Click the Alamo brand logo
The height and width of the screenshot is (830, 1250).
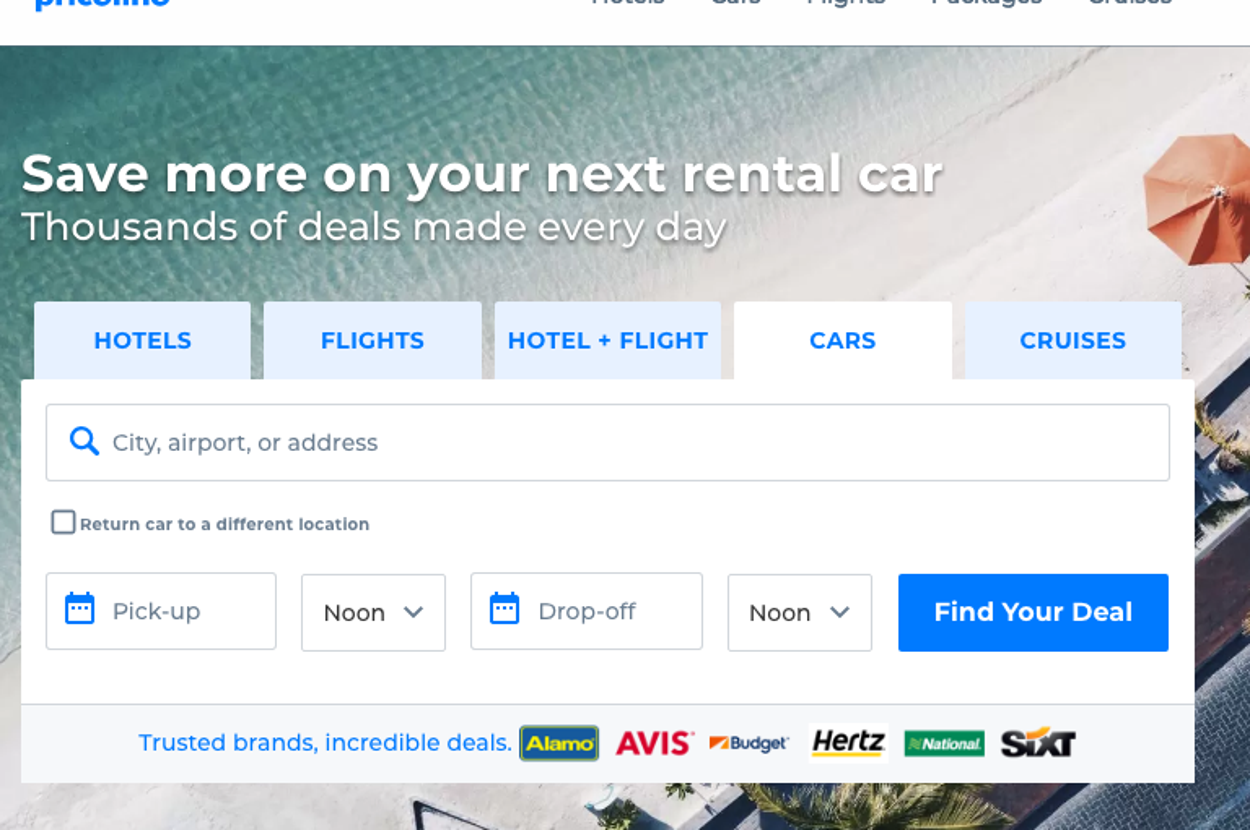tap(559, 743)
